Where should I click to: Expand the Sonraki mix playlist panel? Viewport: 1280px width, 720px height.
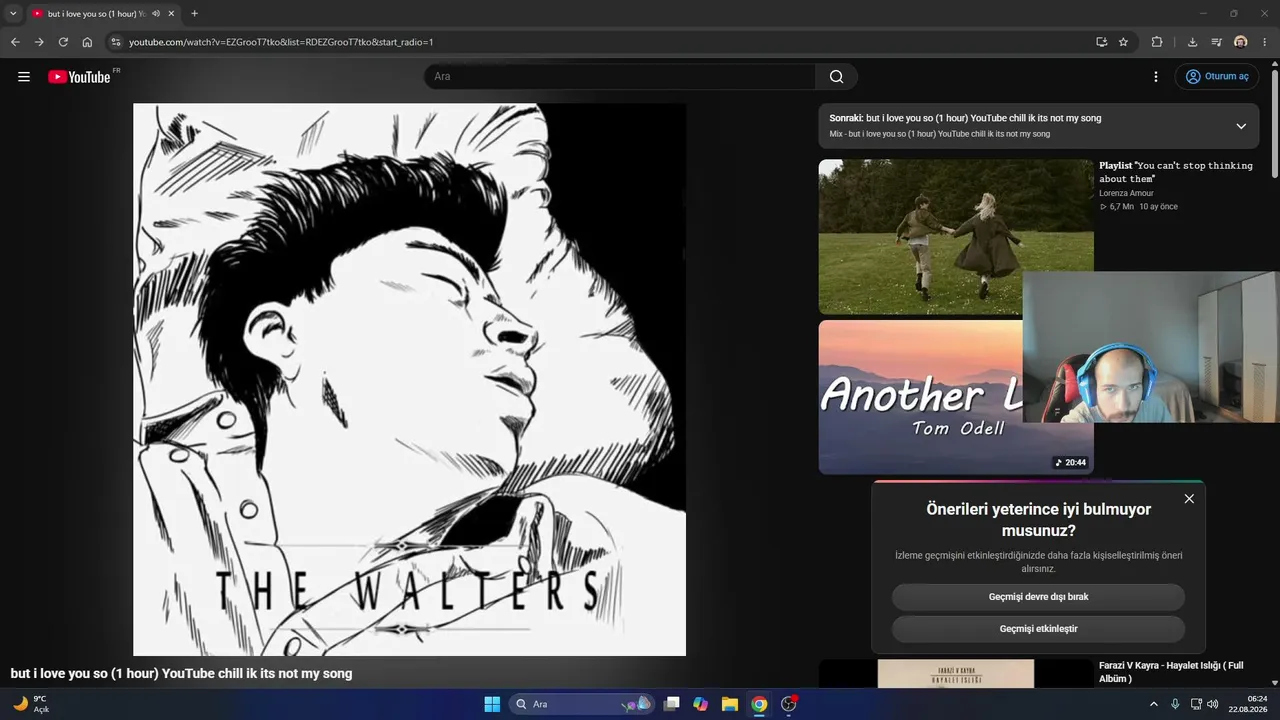click(1241, 126)
